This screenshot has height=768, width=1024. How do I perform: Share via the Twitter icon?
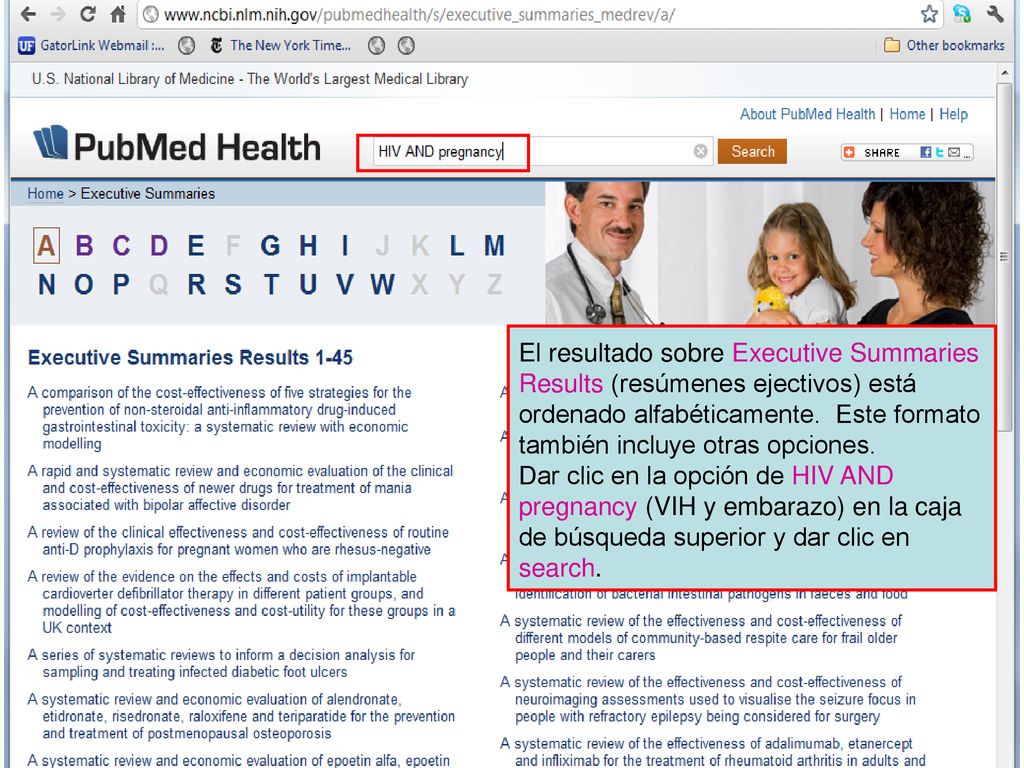[x=940, y=152]
